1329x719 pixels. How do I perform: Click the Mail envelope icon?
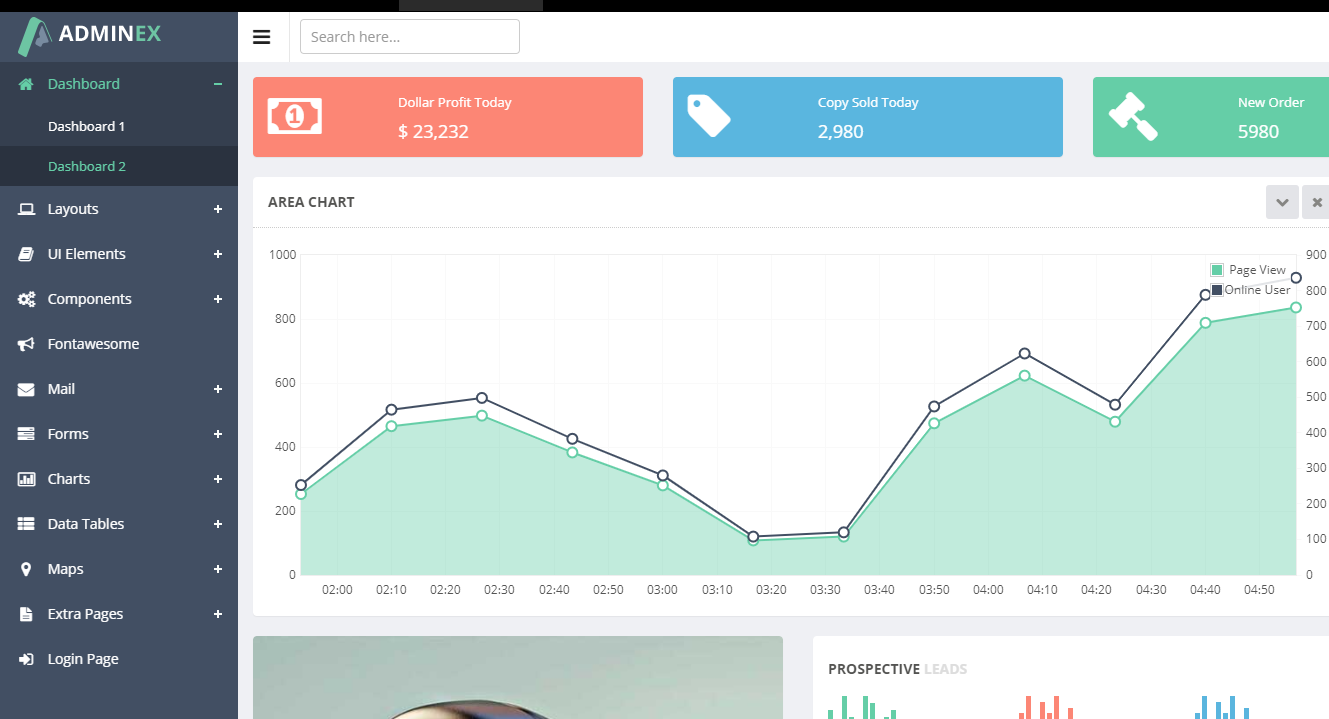(26, 389)
